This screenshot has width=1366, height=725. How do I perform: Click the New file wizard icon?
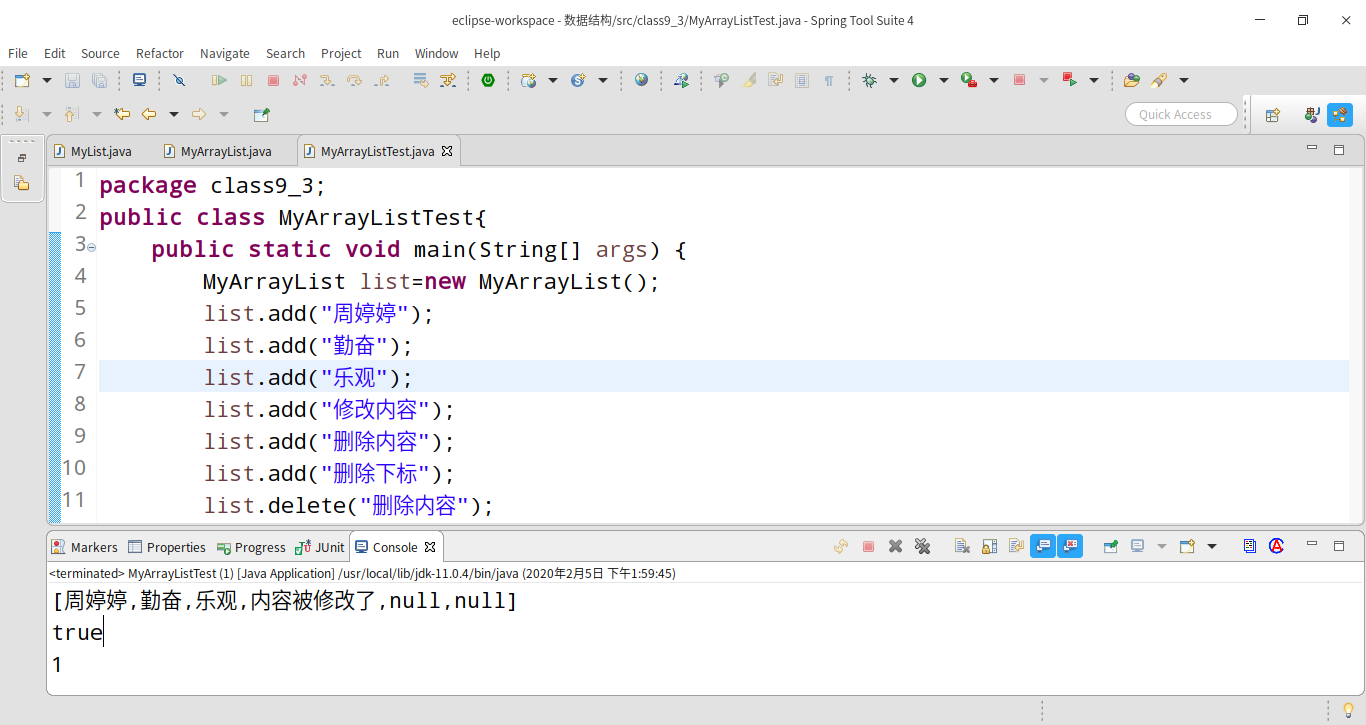(22, 80)
